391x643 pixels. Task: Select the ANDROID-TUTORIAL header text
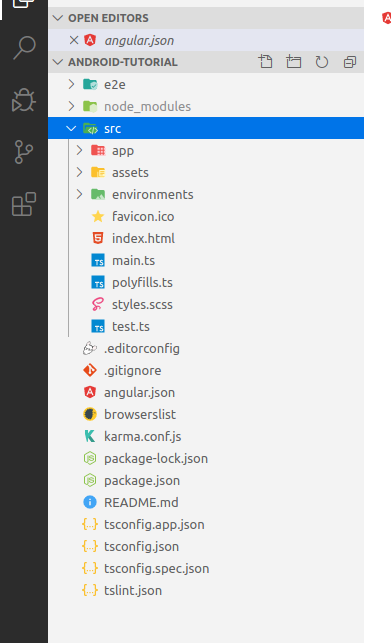pos(123,62)
